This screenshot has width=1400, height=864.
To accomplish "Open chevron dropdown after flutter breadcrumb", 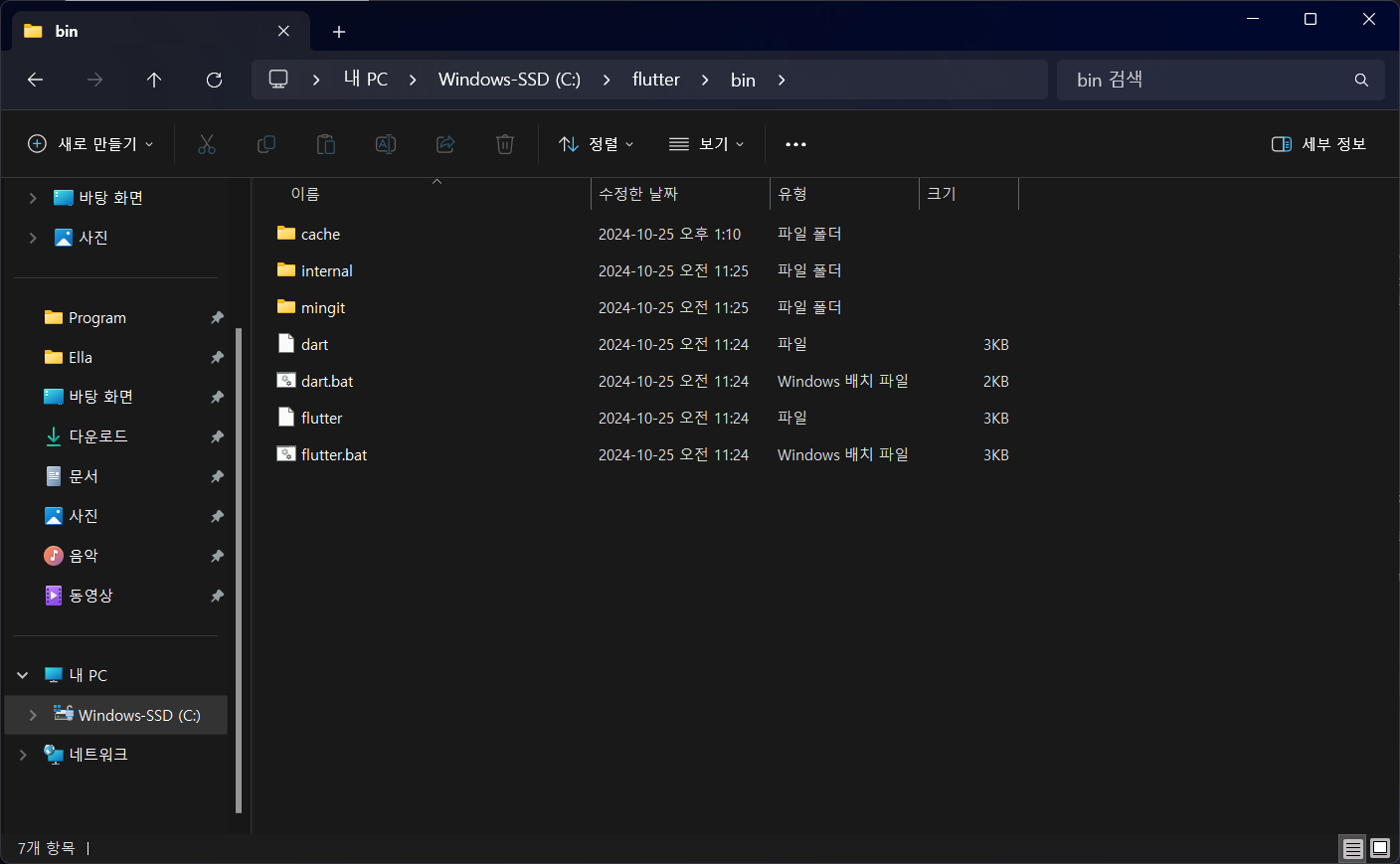I will coord(705,80).
